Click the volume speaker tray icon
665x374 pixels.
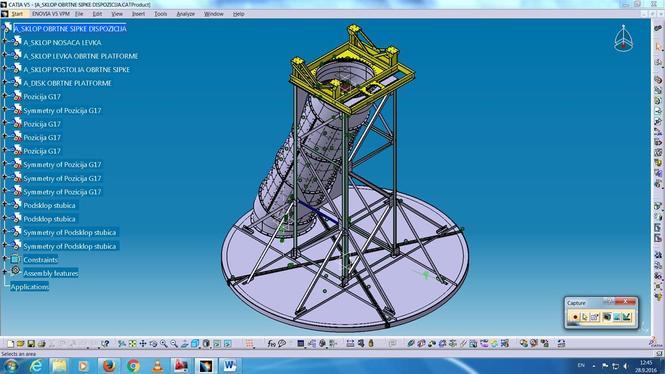point(626,366)
